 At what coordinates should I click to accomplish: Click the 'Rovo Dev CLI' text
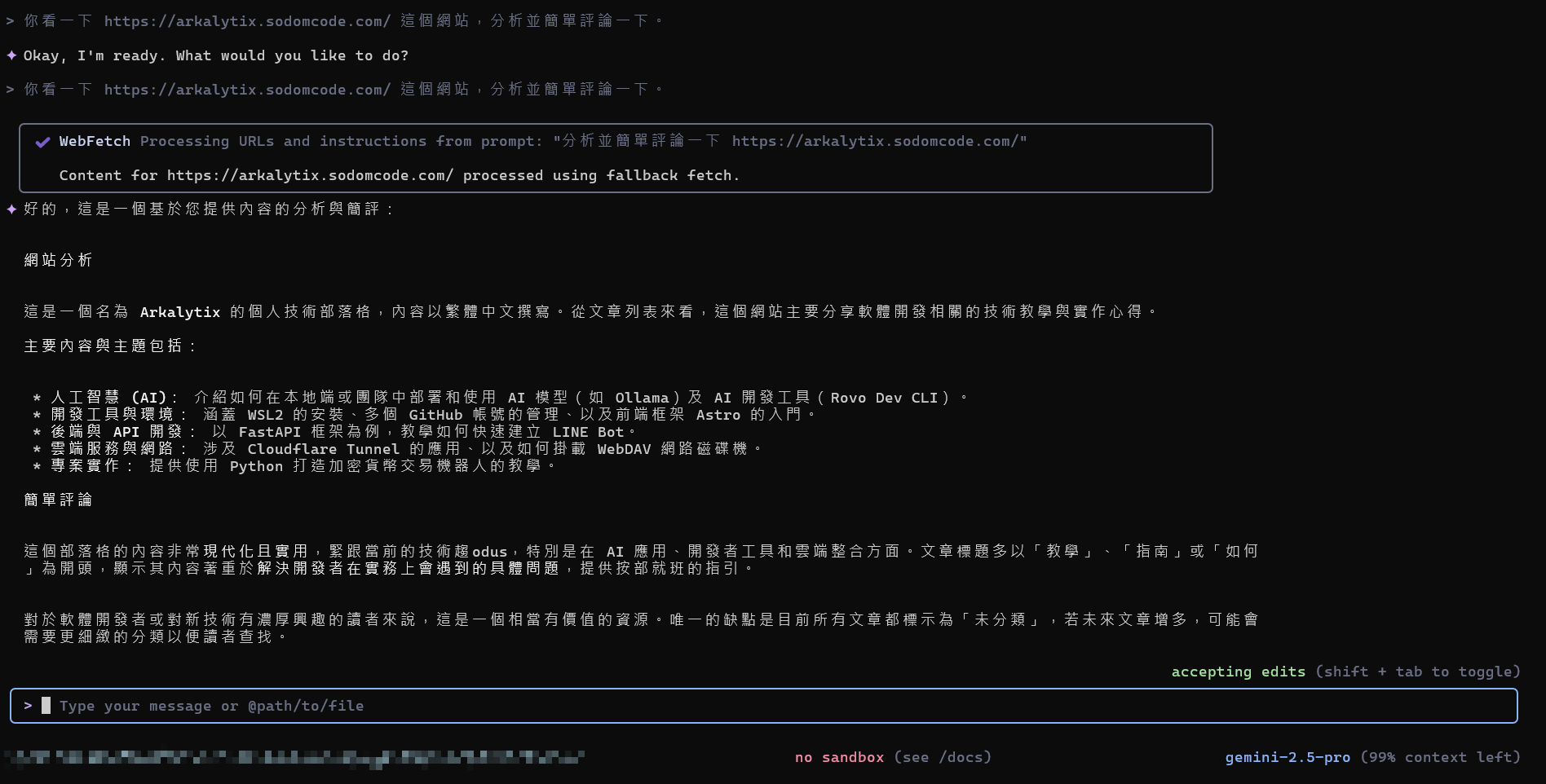click(x=884, y=398)
